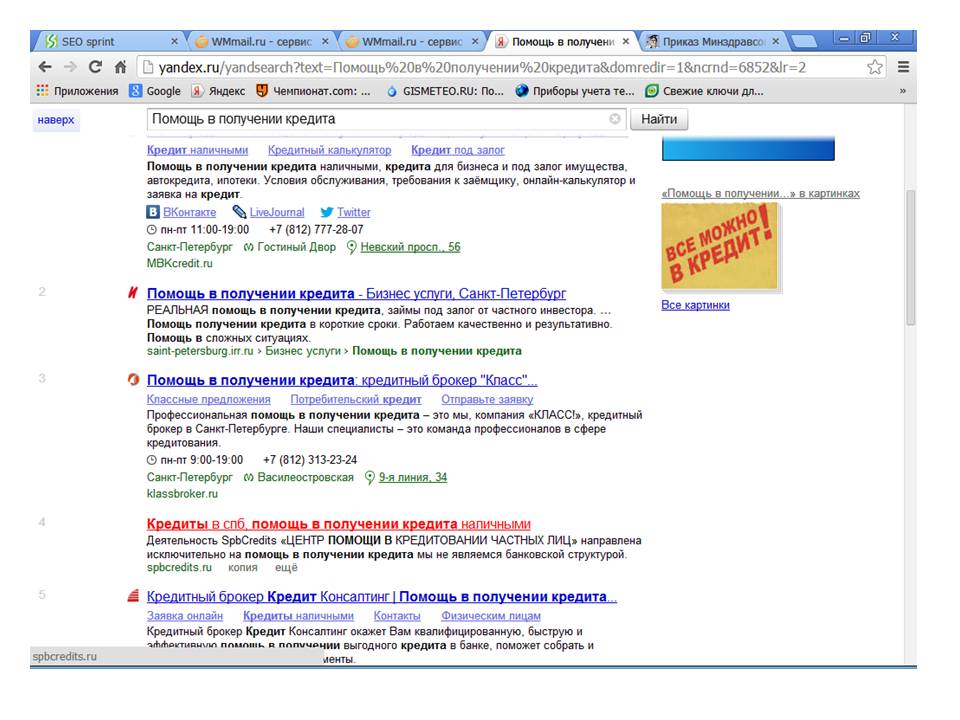Close the SEO sprint tab
The image size is (960, 720).
[174, 41]
